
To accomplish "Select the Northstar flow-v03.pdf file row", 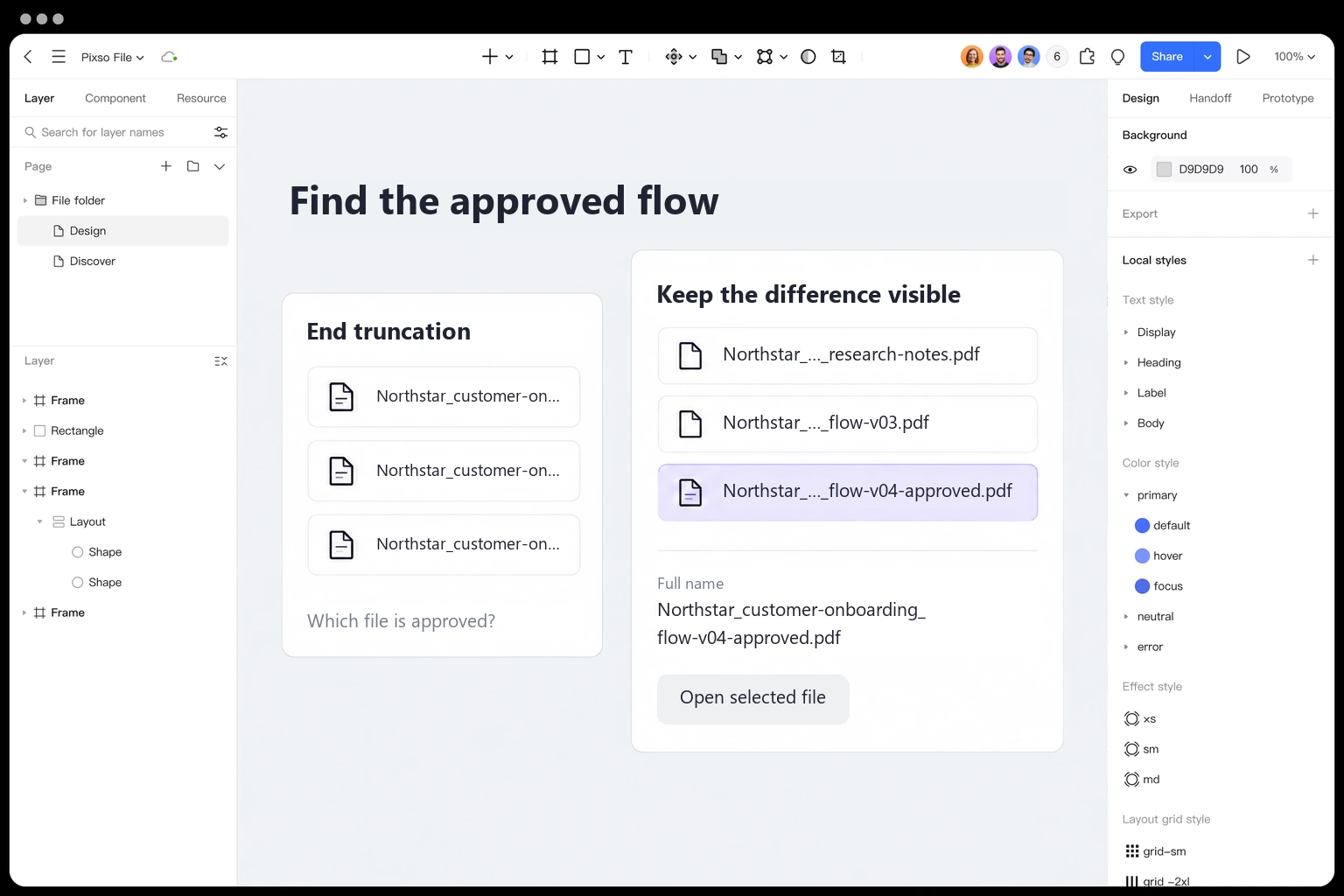I will click(848, 423).
